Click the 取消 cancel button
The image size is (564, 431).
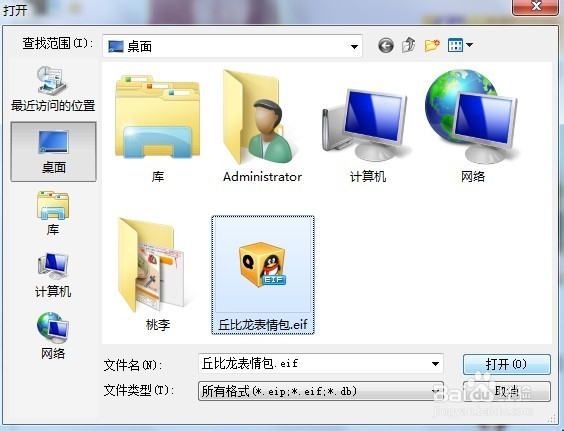pos(506,391)
